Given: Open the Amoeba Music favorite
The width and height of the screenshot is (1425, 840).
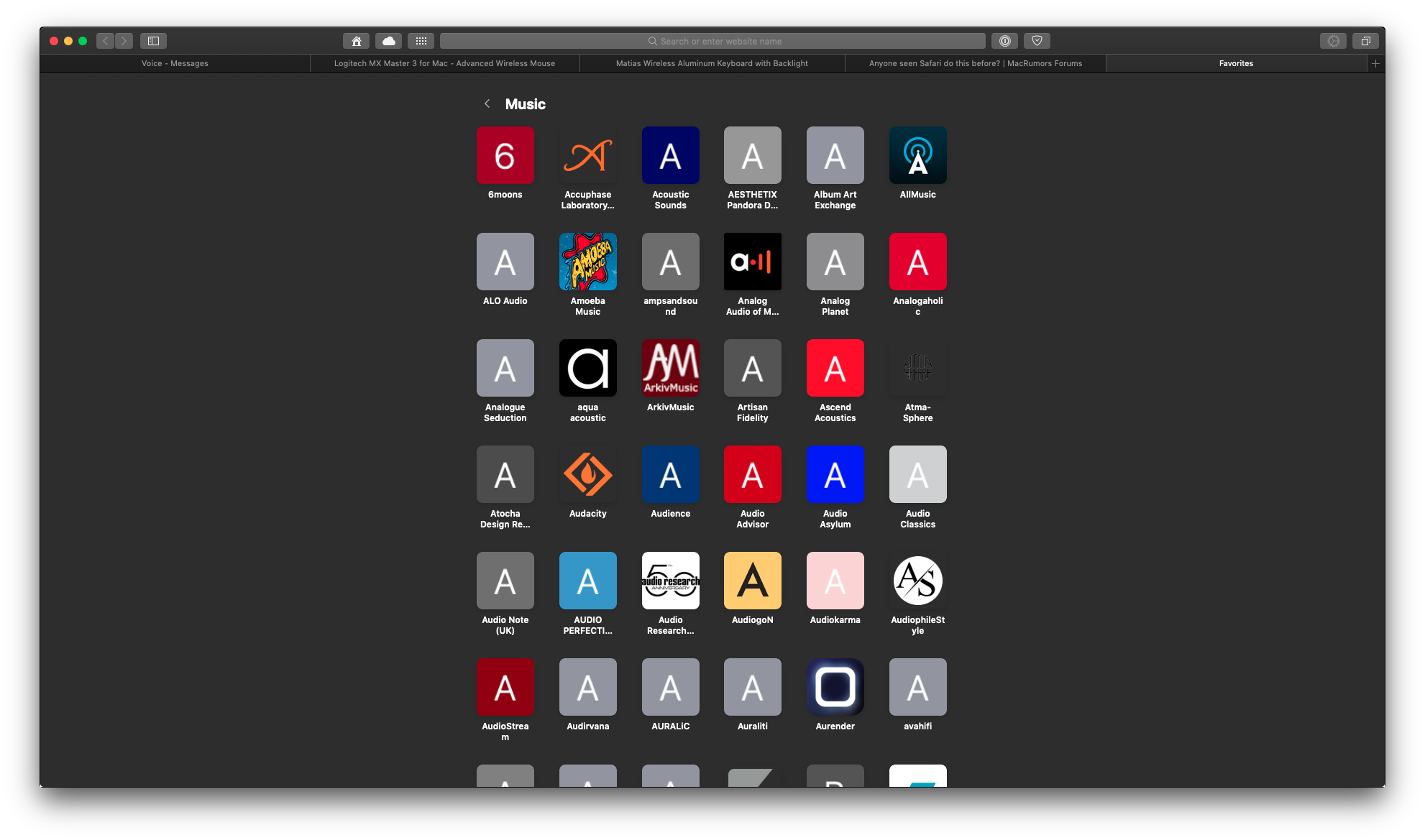Looking at the screenshot, I should [587, 262].
